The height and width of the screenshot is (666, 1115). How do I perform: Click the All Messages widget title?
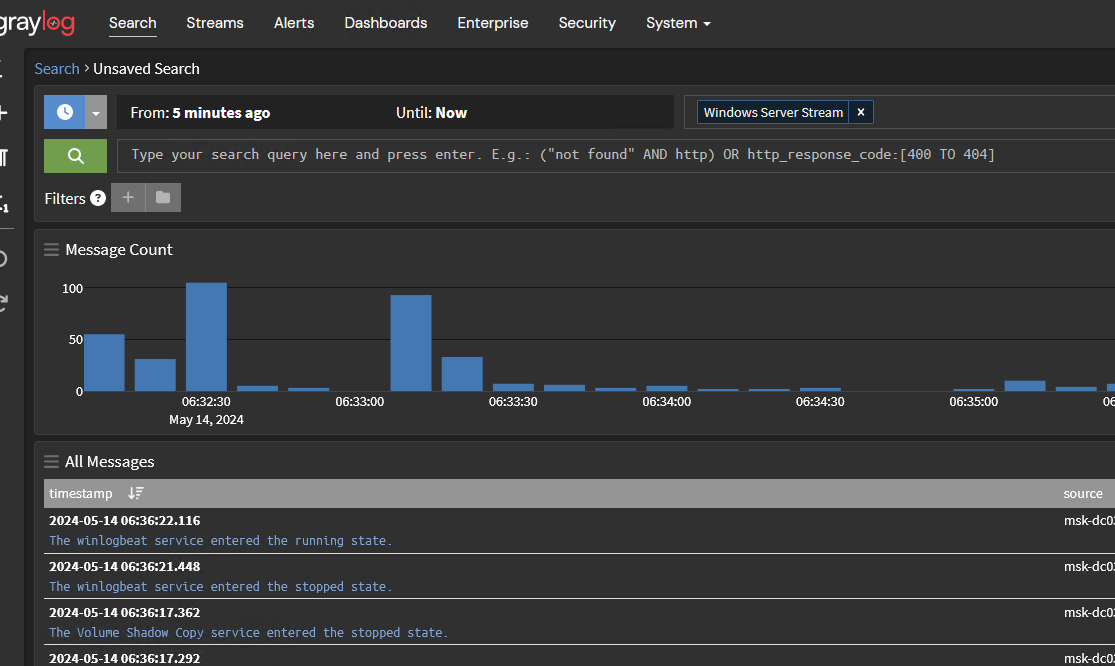[x=110, y=462]
